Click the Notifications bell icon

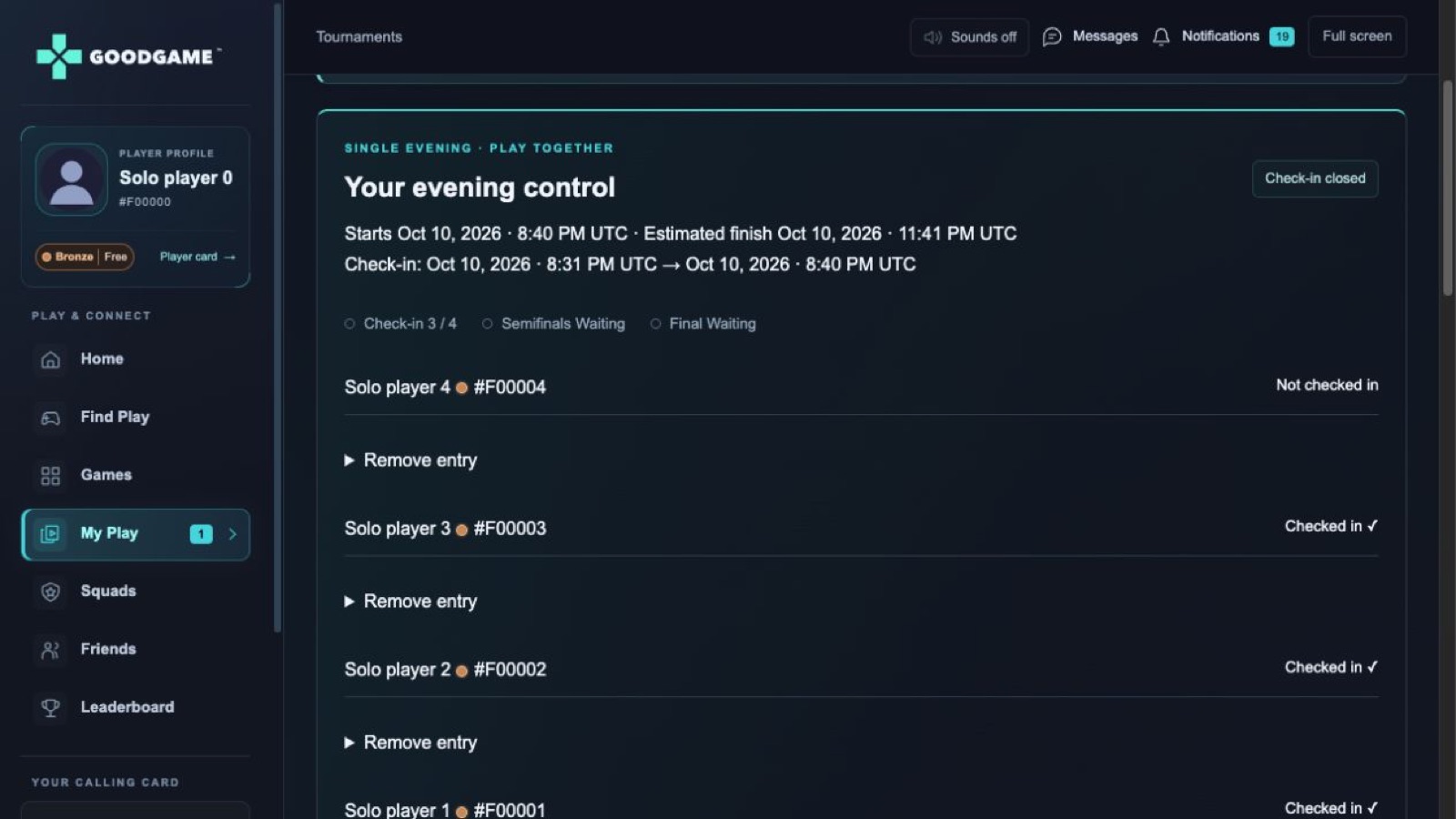click(x=1161, y=36)
